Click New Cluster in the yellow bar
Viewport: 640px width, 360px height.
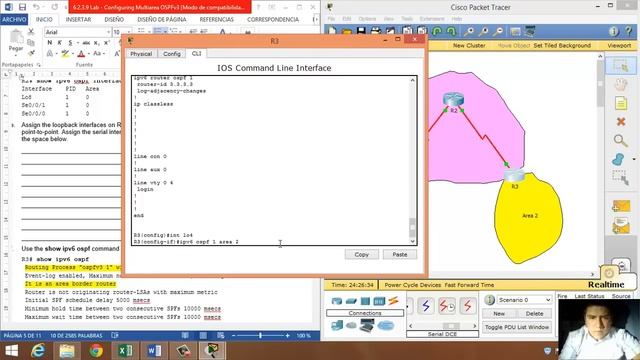pyautogui.click(x=469, y=46)
